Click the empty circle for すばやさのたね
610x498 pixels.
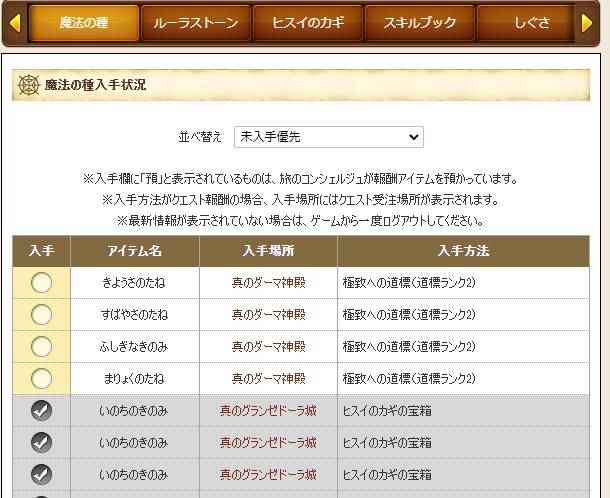[41, 314]
